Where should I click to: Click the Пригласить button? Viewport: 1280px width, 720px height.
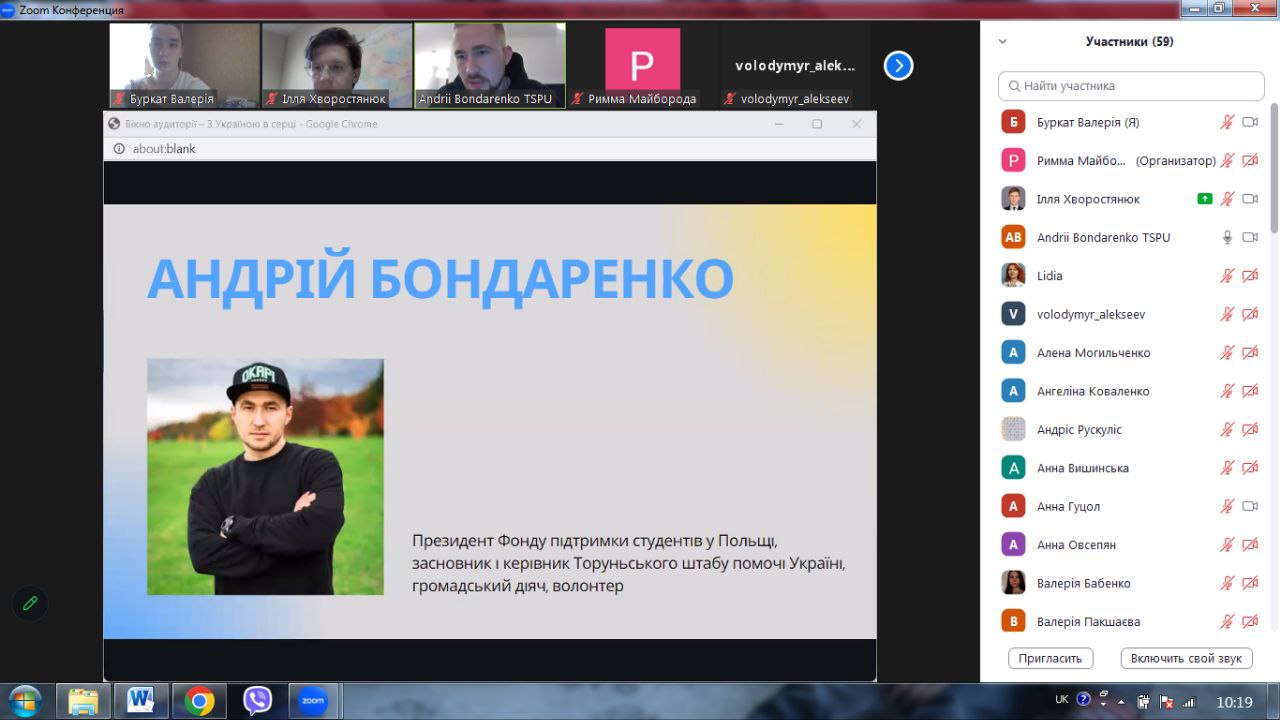[1050, 658]
